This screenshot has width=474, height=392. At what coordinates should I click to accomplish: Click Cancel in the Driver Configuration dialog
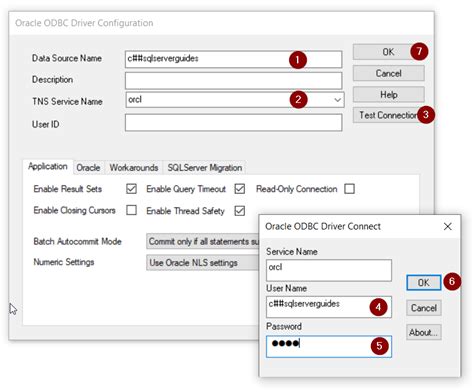pos(389,73)
